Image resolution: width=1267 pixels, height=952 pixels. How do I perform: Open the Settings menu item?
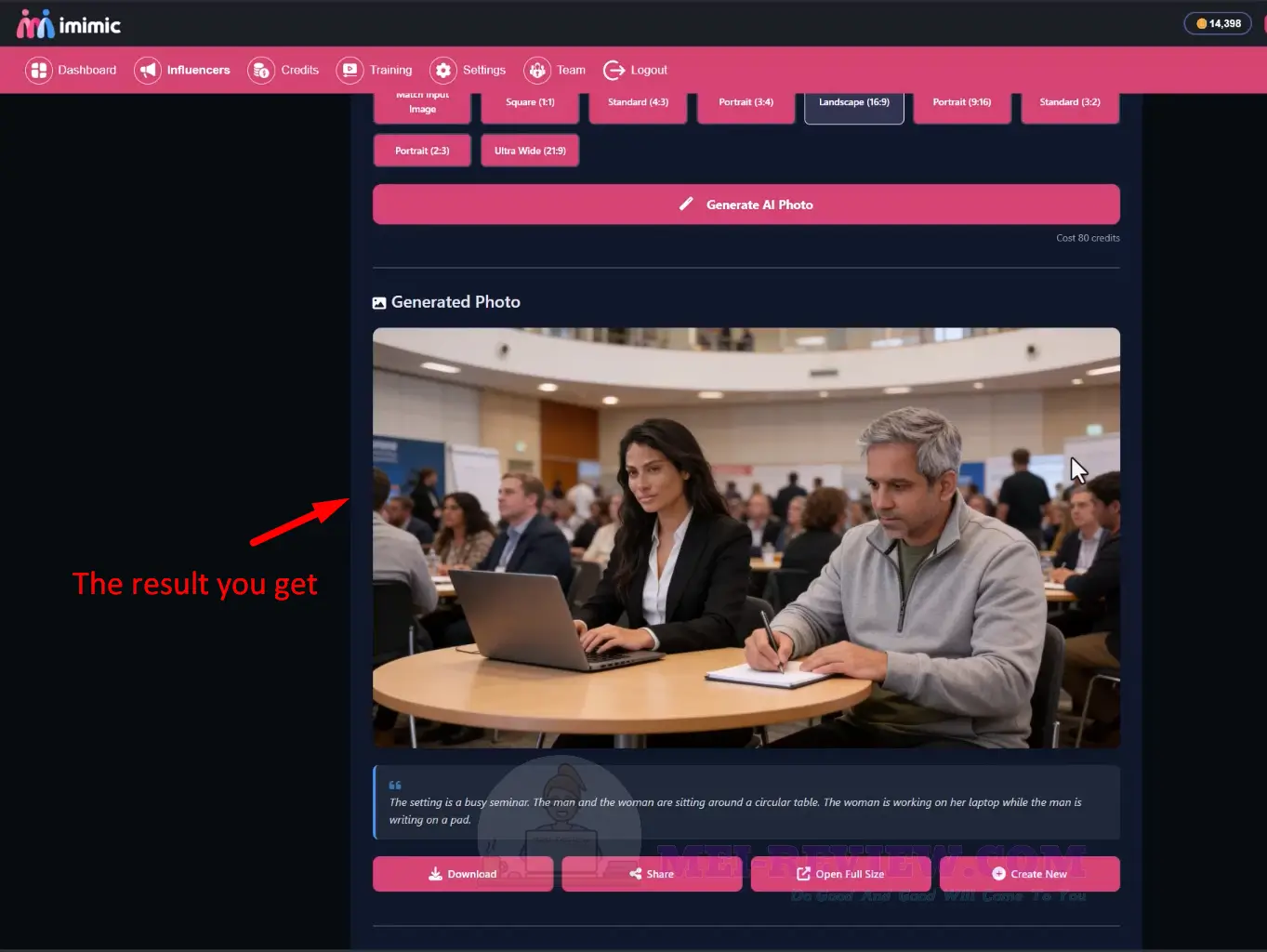469,70
